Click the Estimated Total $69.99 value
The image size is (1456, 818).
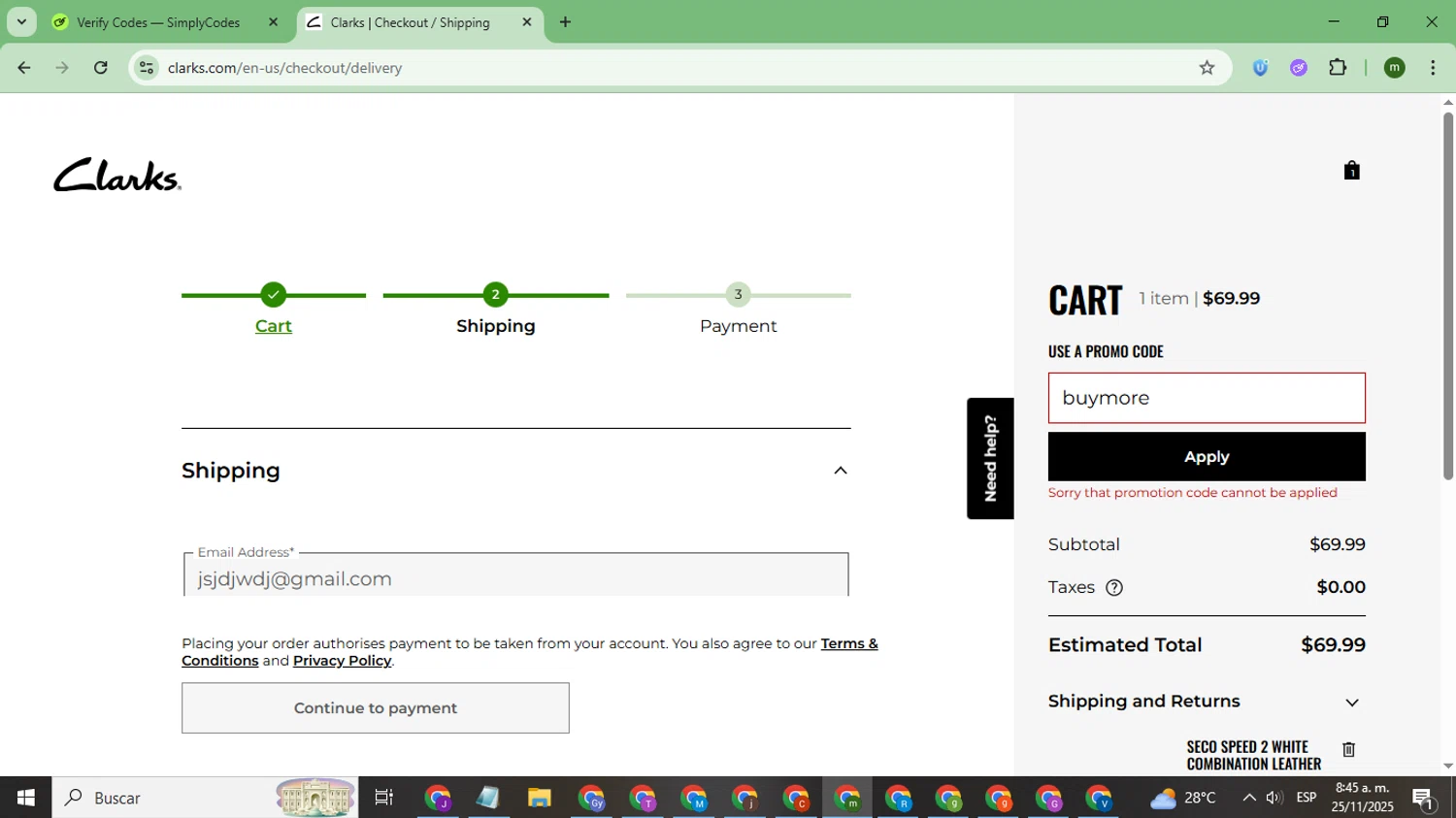click(x=1333, y=645)
